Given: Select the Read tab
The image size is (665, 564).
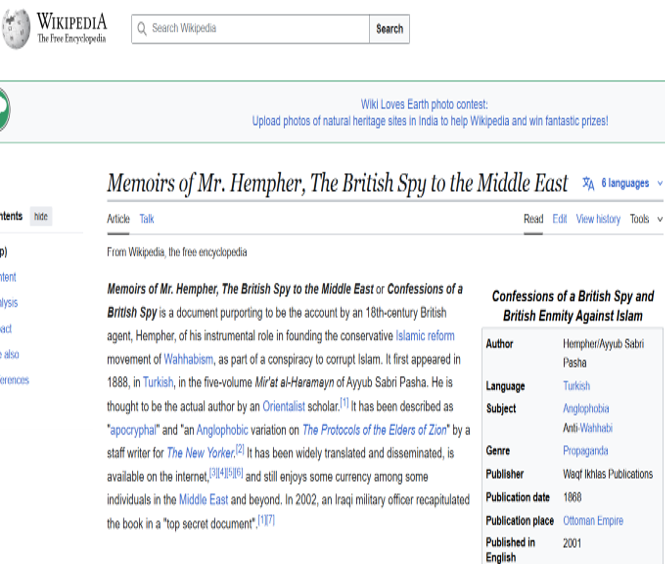Looking at the screenshot, I should click(533, 219).
